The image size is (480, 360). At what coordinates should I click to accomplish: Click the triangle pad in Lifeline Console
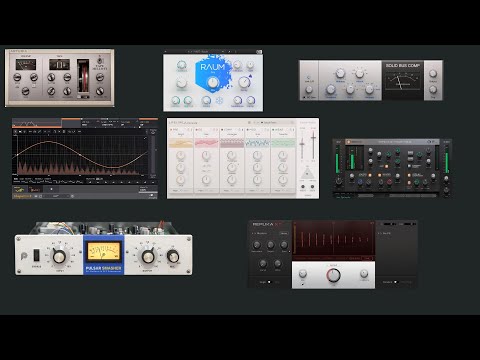pyautogui.click(x=307, y=174)
